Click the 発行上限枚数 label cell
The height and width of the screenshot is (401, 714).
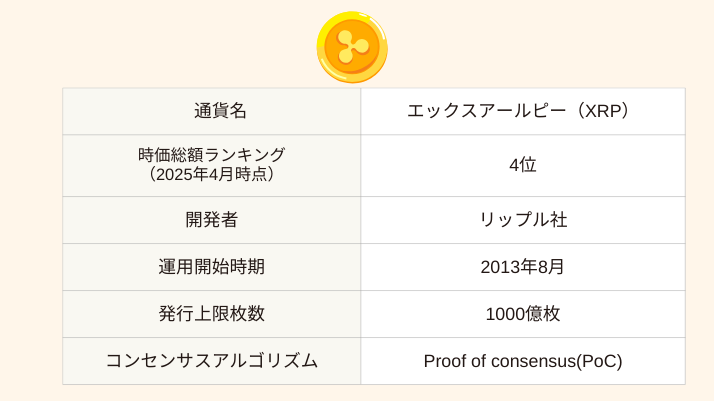coord(212,314)
